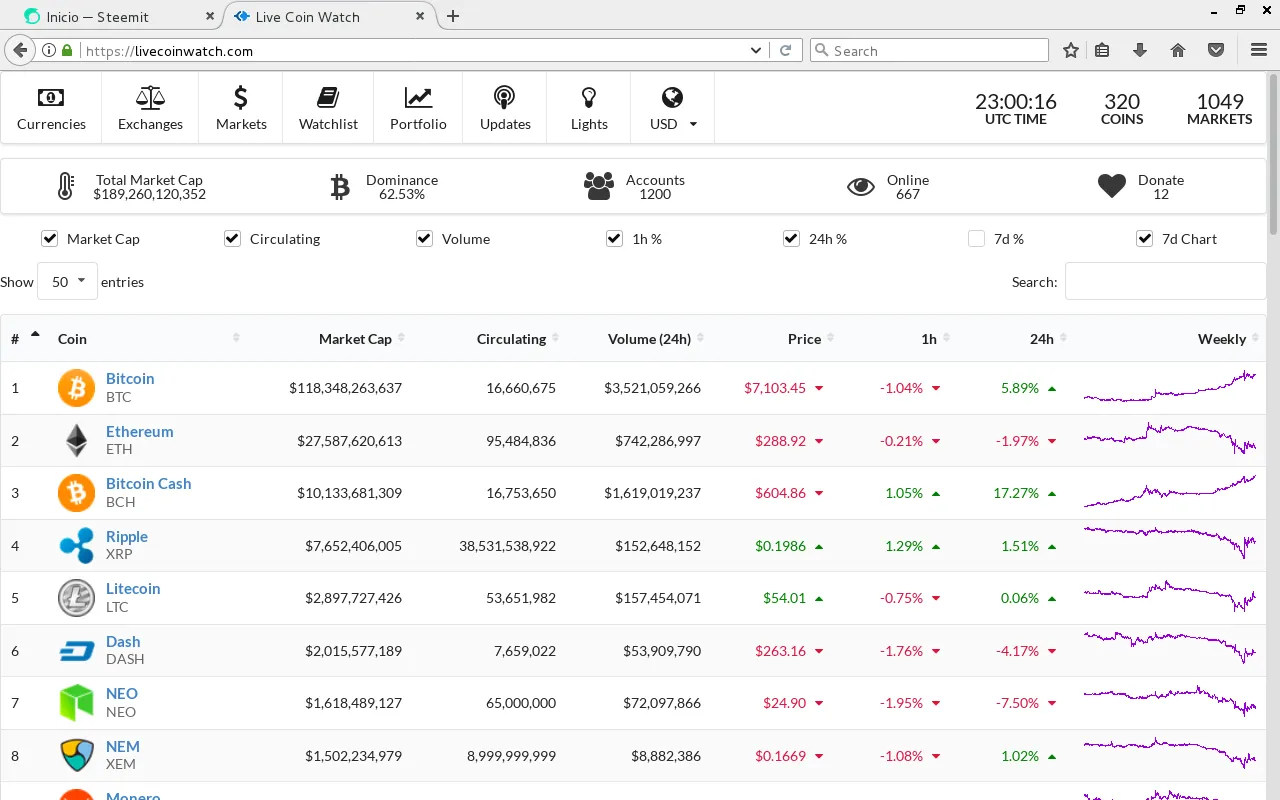This screenshot has width=1280, height=800.
Task: Click the Donate heart icon
Action: [x=1112, y=186]
